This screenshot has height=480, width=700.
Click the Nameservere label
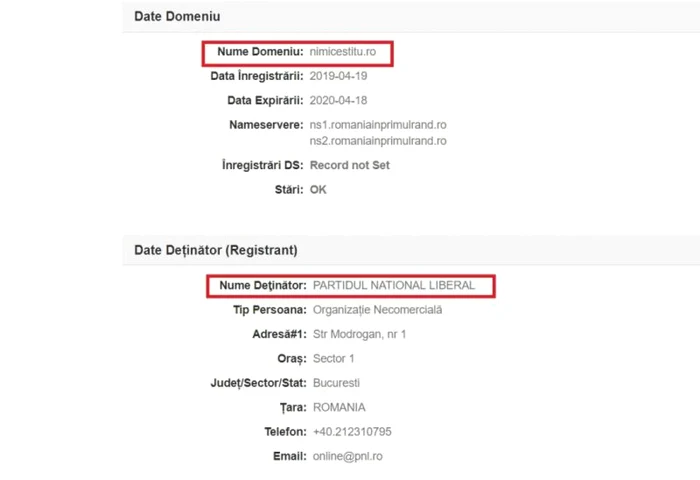(266, 125)
